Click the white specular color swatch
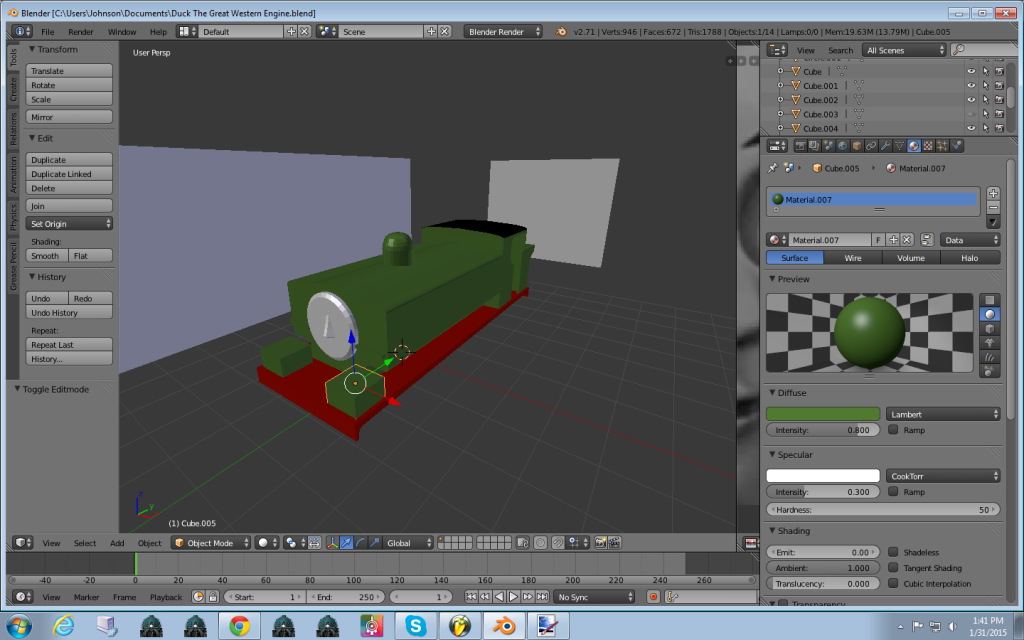 coord(823,476)
